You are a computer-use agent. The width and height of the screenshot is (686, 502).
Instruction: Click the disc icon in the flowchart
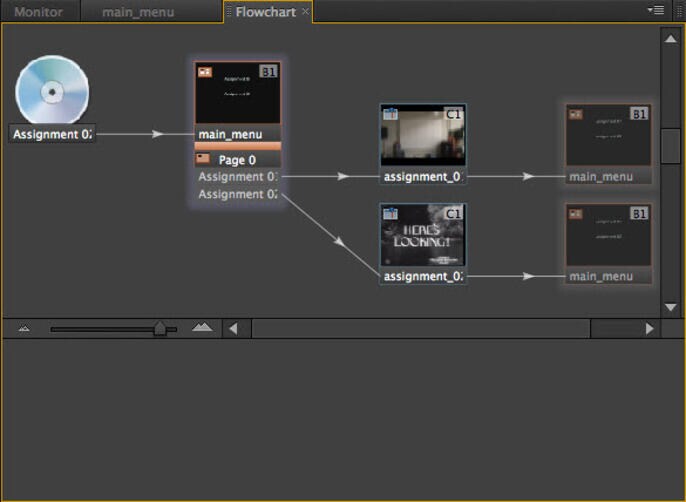(x=52, y=91)
